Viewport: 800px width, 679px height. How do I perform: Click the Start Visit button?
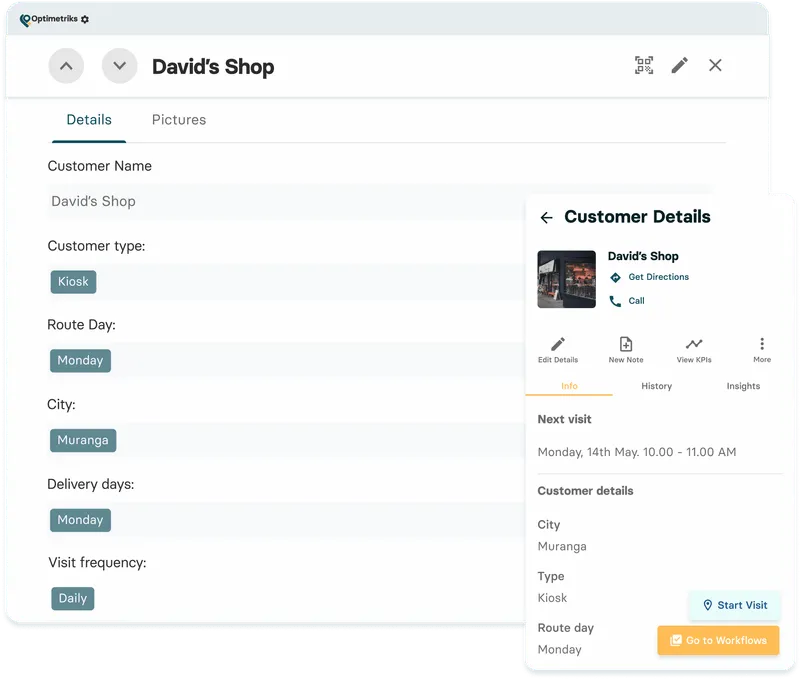(735, 605)
